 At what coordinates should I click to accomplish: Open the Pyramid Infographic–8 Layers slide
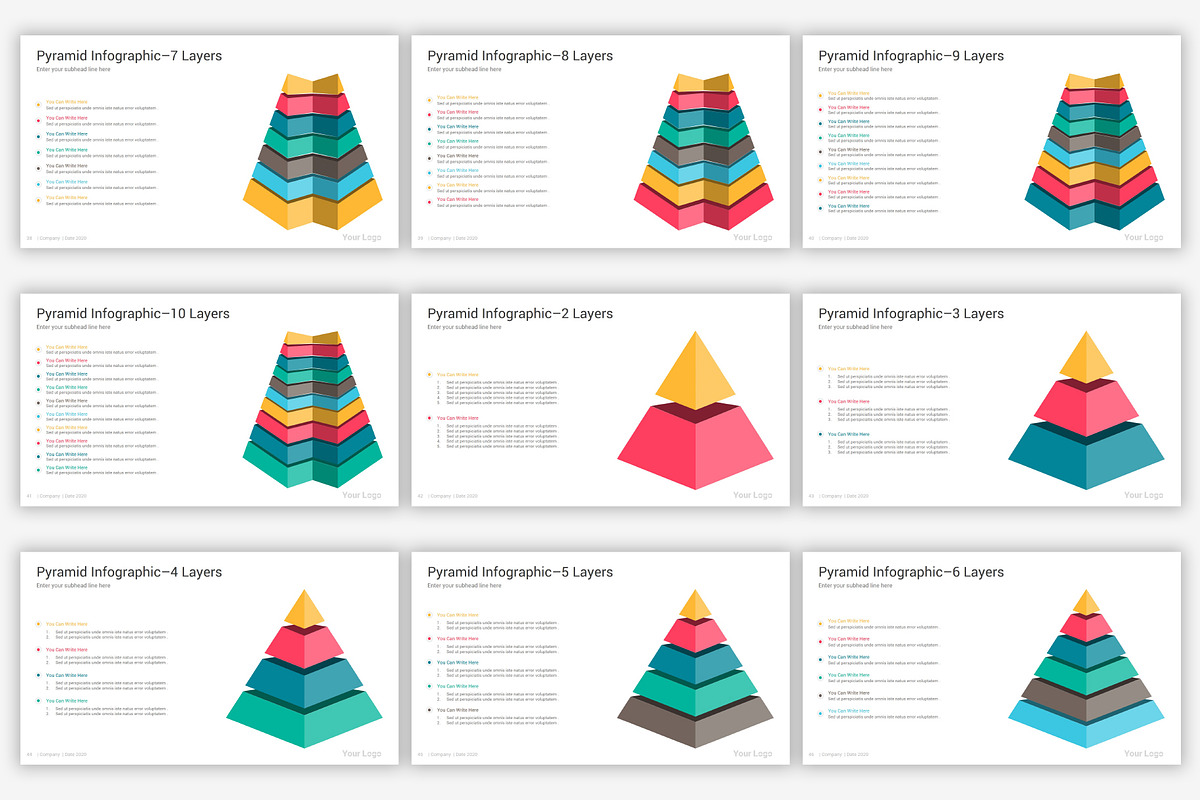[600, 141]
